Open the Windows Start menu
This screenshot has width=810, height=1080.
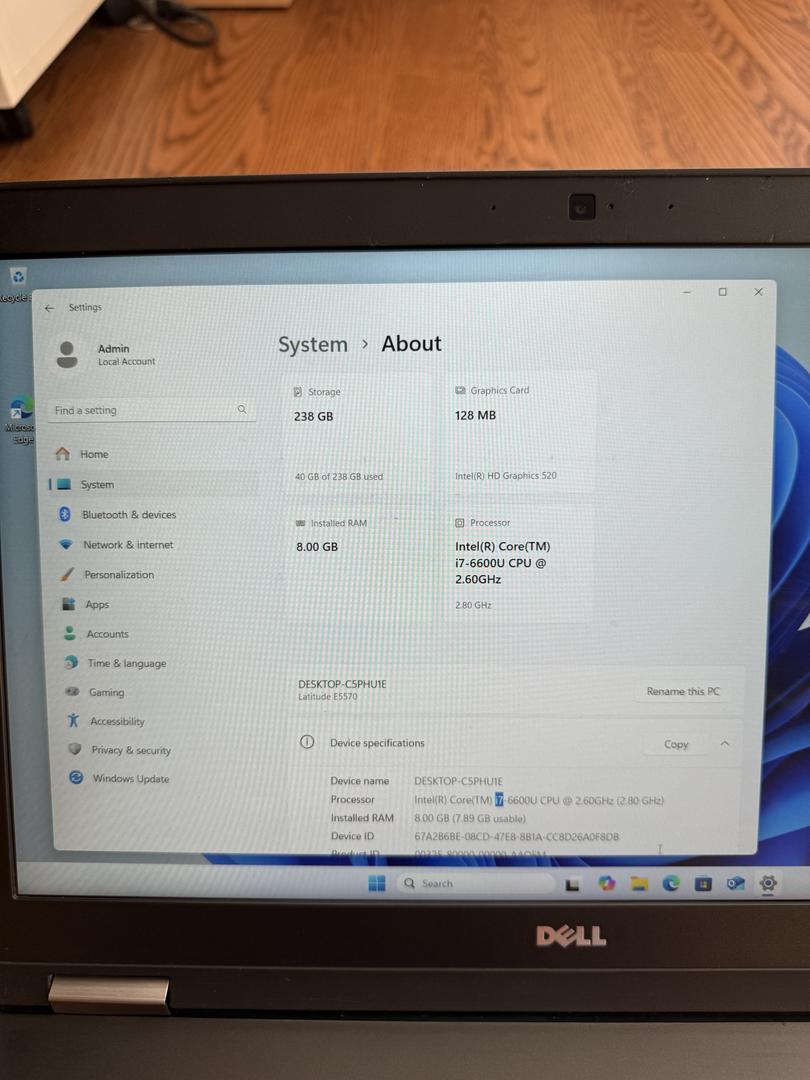377,883
